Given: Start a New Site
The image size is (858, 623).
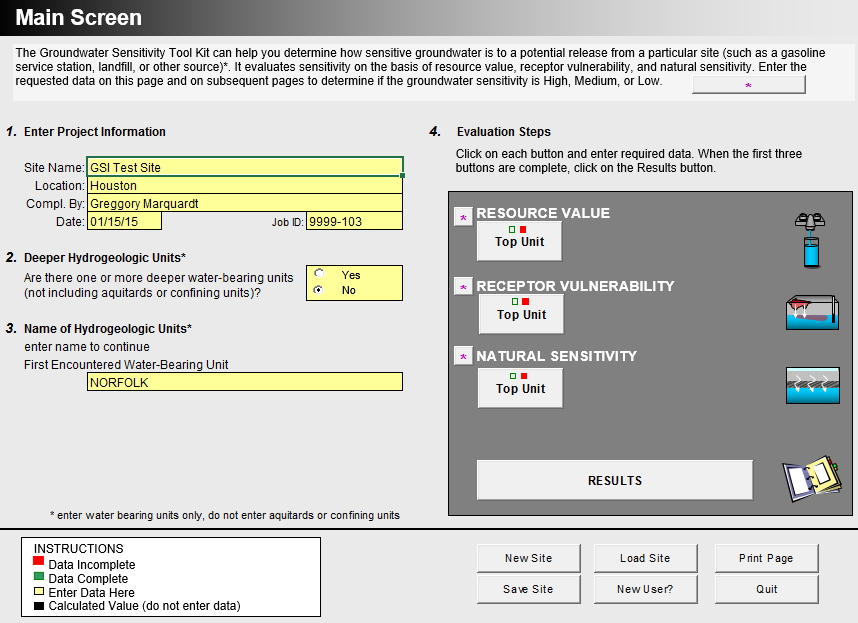Looking at the screenshot, I should point(528,558).
